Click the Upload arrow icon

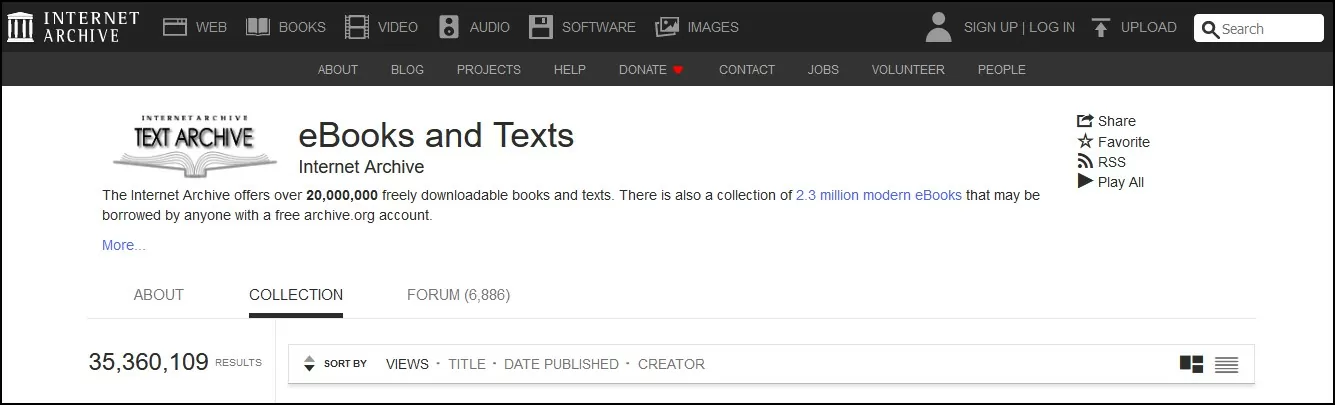(x=1101, y=27)
